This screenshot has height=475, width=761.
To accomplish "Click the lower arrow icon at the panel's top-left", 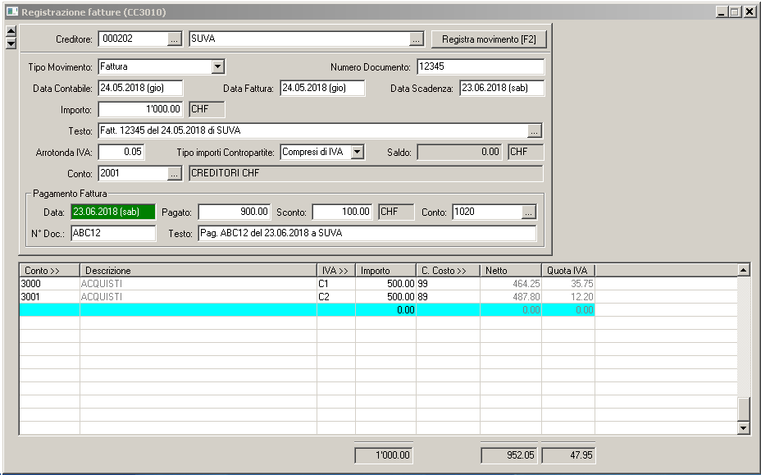I will coord(11,43).
